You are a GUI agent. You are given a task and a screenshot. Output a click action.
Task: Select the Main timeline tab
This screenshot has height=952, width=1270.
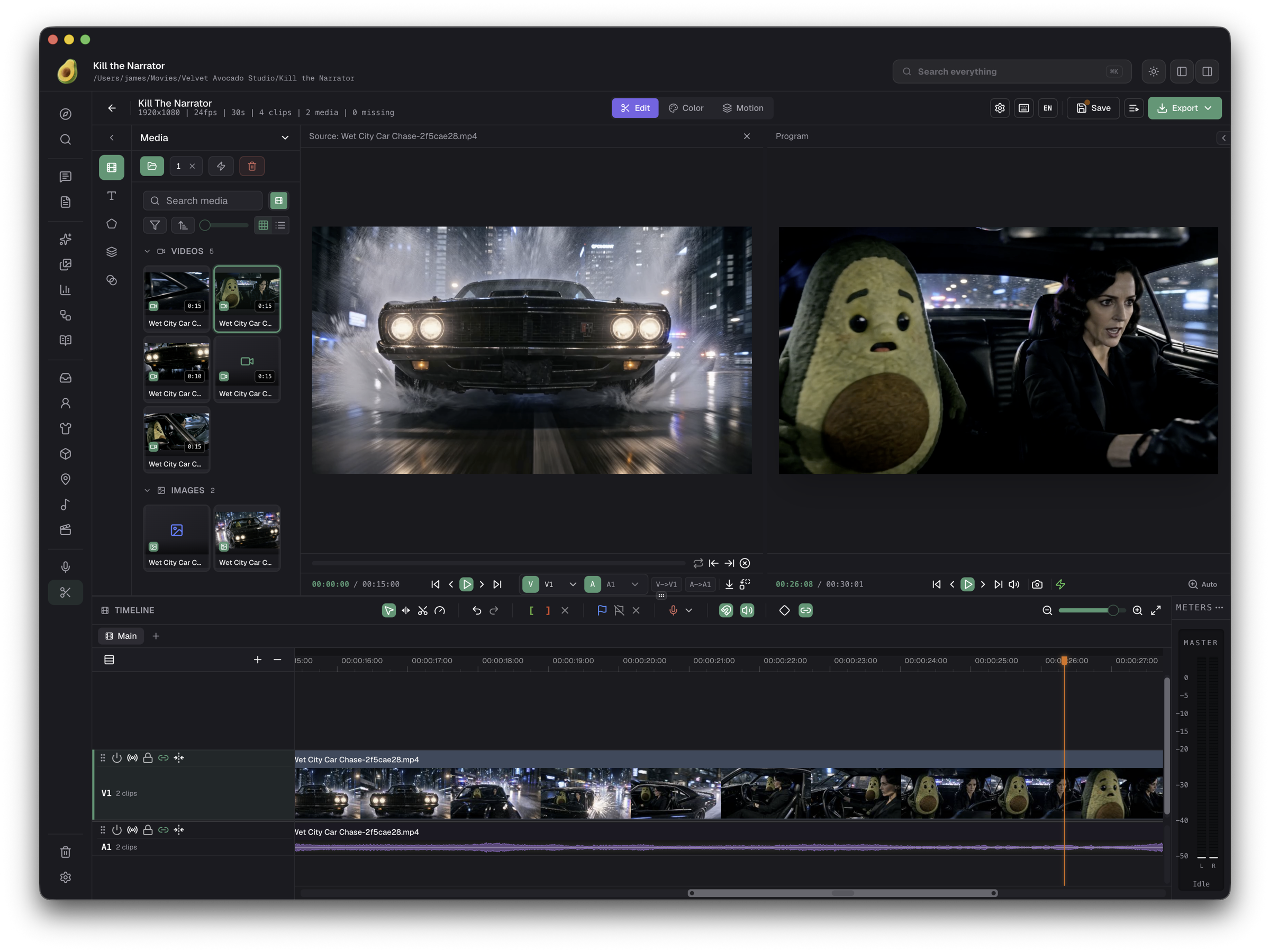coord(121,636)
